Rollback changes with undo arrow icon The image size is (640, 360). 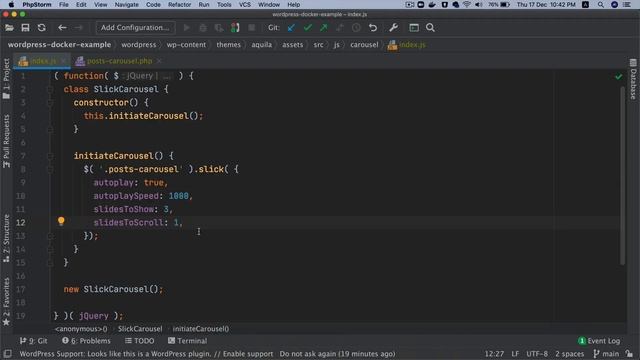click(x=373, y=28)
